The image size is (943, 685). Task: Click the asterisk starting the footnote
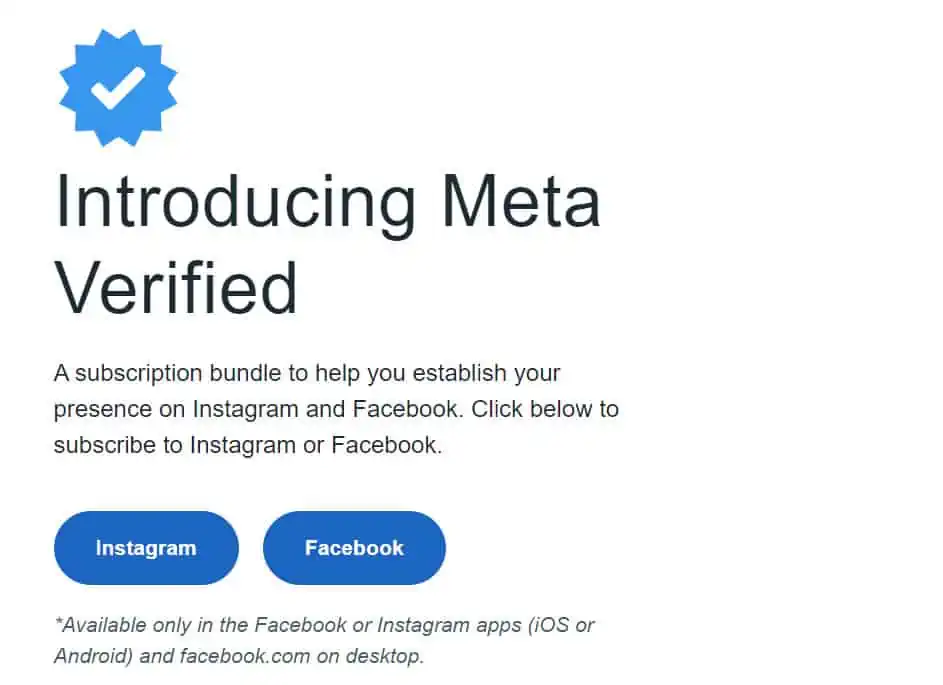(59, 624)
